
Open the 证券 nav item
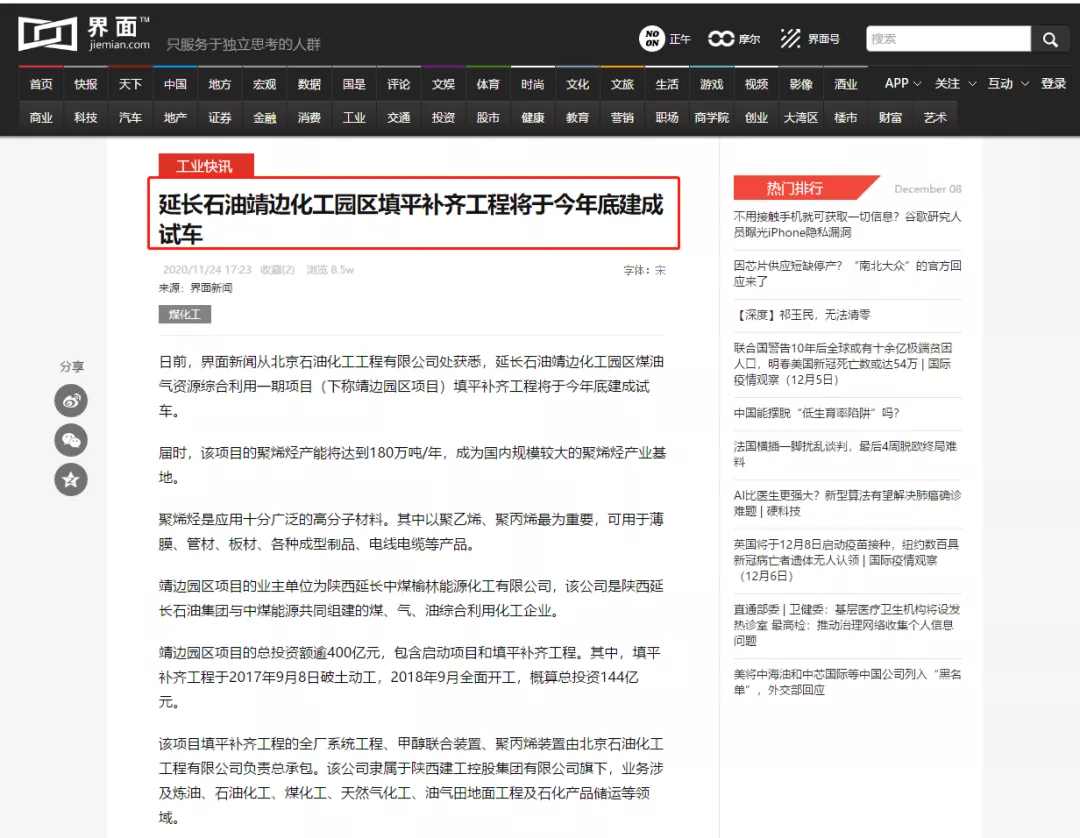(220, 118)
